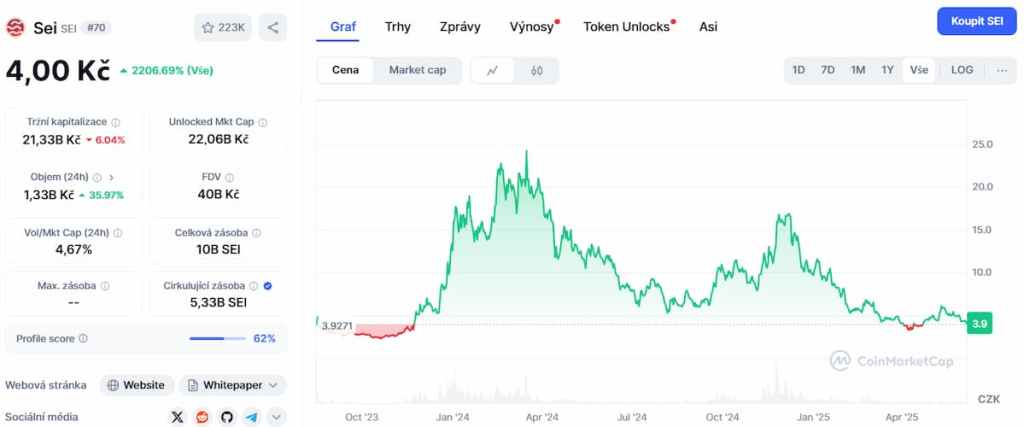
Task: Expand more social media links chevron
Action: pyautogui.click(x=276, y=416)
